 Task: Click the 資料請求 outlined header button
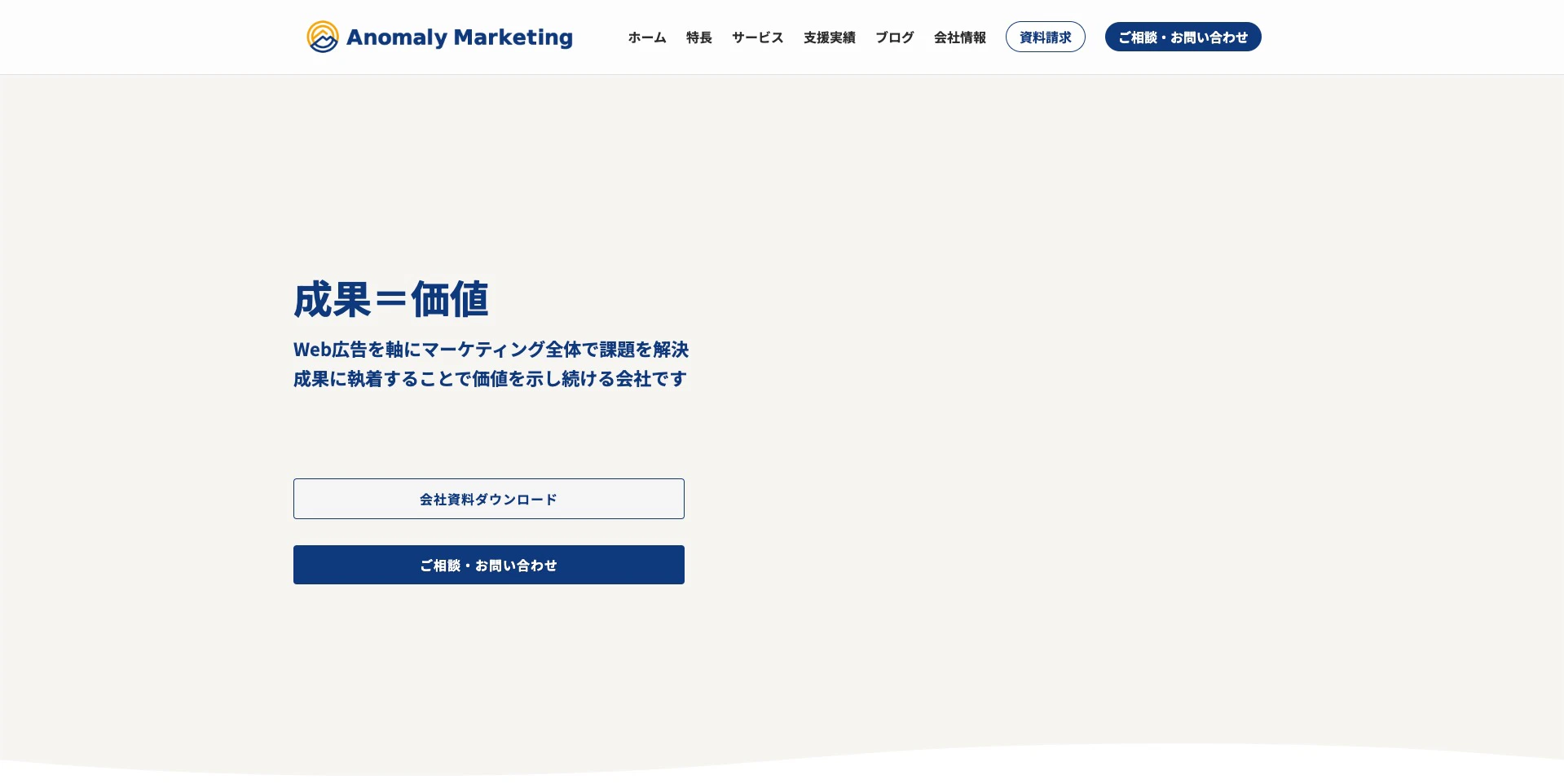[1046, 37]
